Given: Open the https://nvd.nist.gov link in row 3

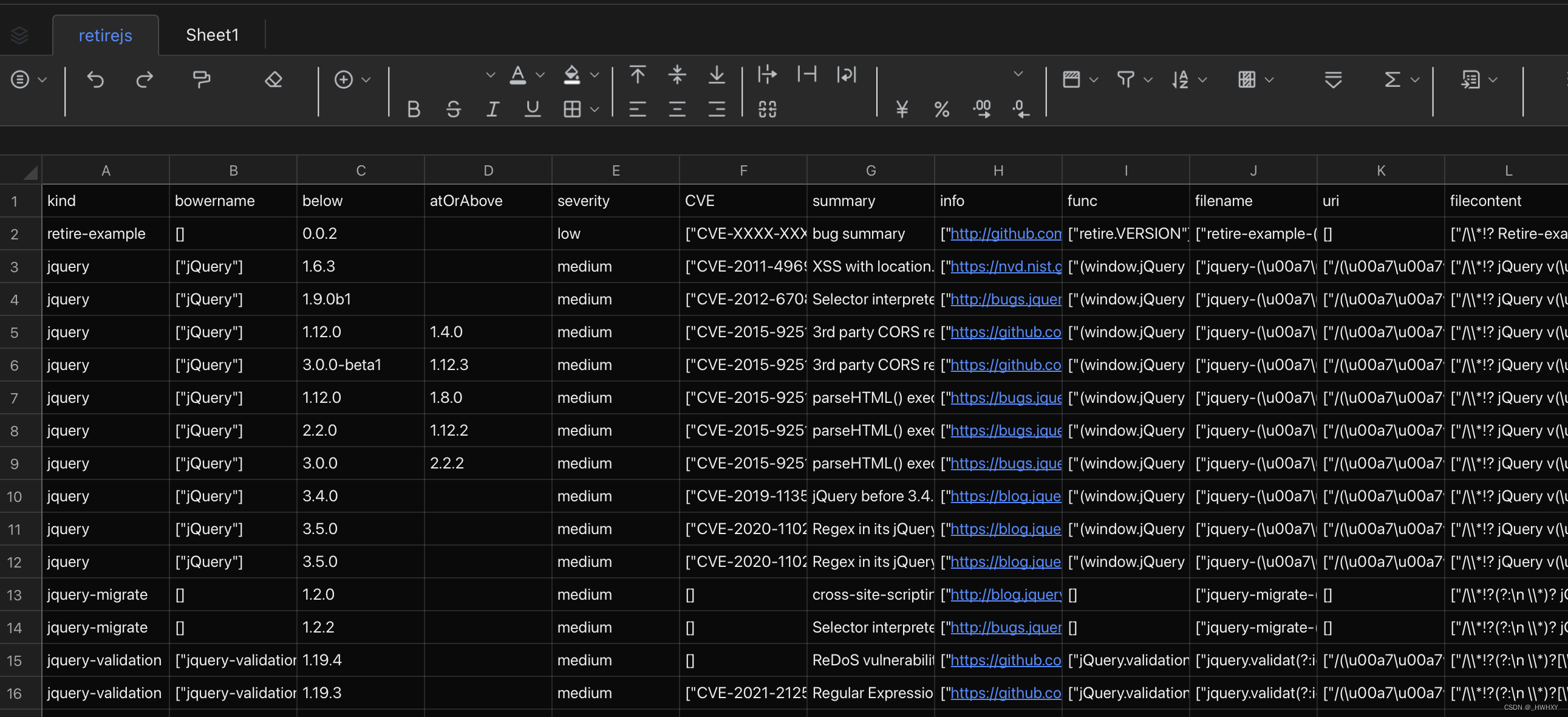Looking at the screenshot, I should (1004, 266).
